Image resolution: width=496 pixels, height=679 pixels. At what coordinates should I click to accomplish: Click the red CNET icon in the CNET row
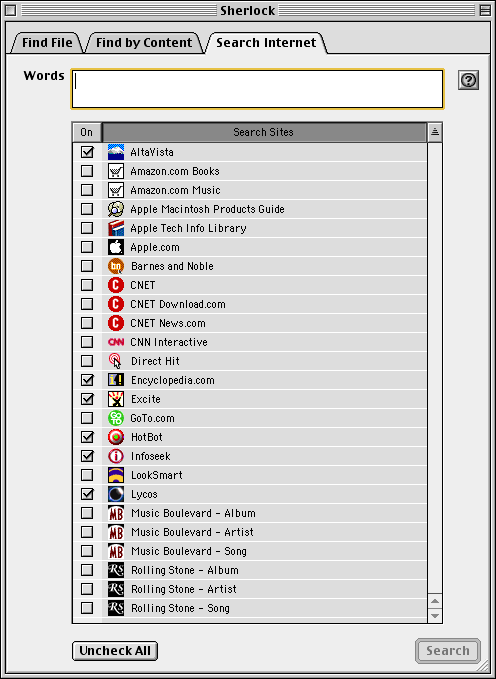(116, 285)
